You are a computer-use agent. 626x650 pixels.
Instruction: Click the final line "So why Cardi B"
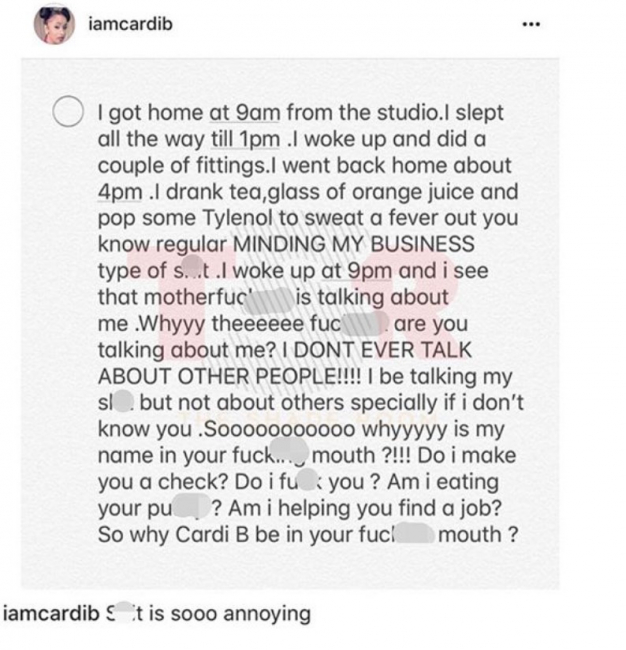click(173, 535)
